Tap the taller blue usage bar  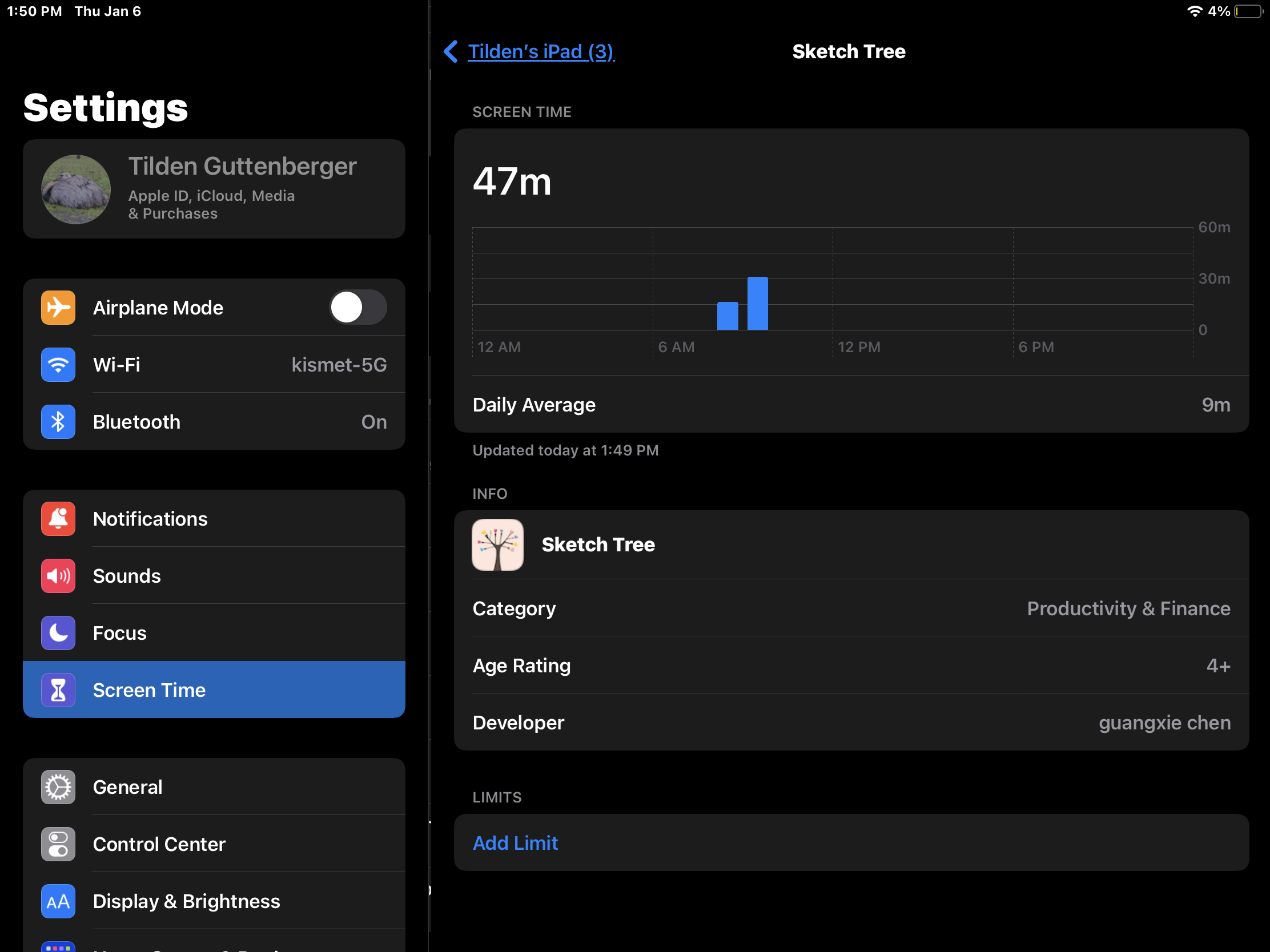(757, 304)
